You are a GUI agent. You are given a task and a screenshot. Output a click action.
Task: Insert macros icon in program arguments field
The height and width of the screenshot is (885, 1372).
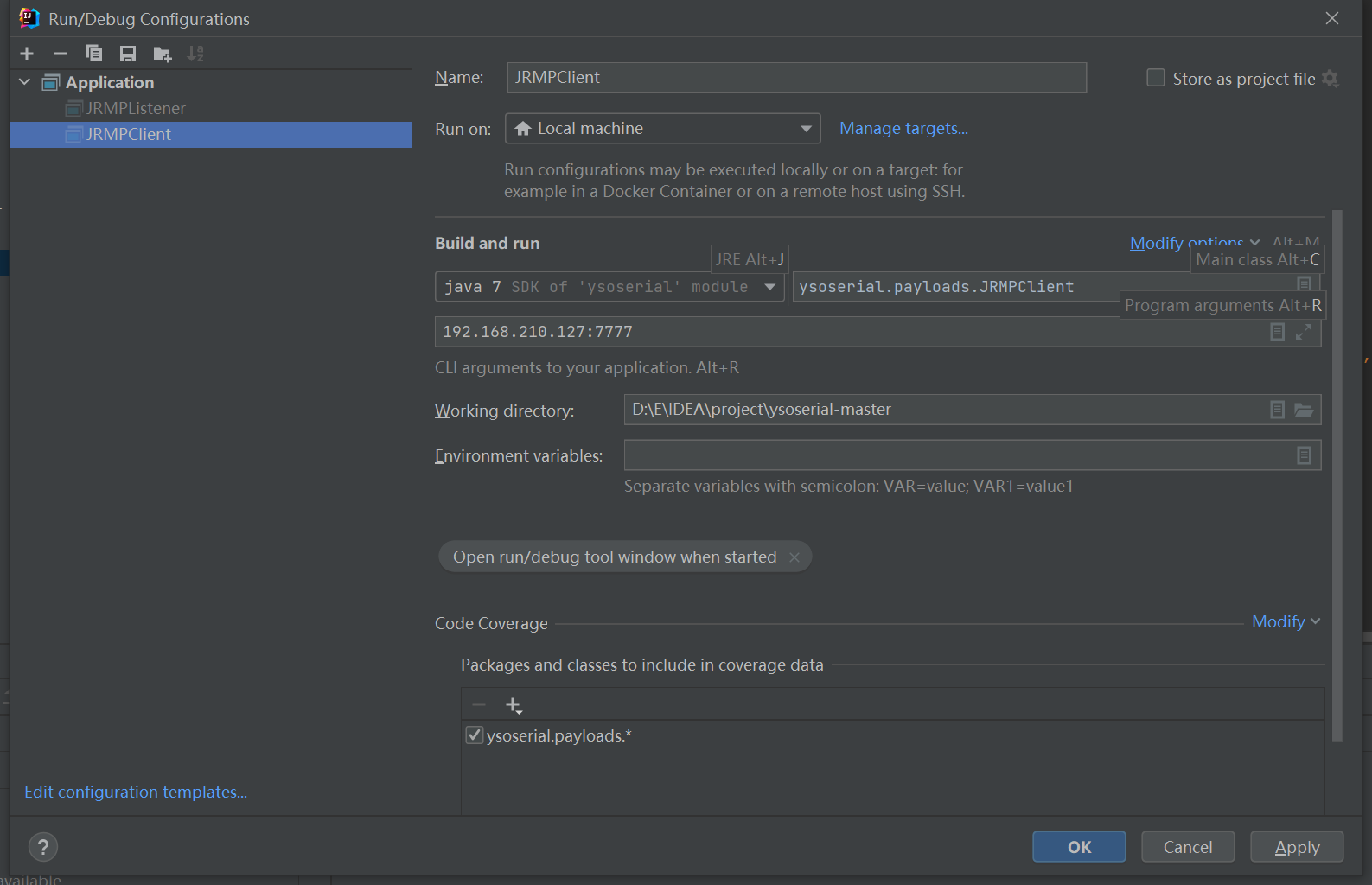pyautogui.click(x=1277, y=332)
